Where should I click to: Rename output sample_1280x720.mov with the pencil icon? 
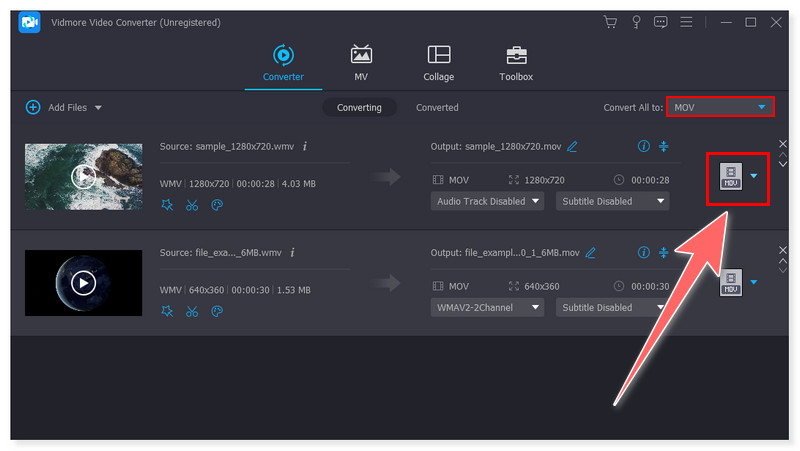[572, 146]
